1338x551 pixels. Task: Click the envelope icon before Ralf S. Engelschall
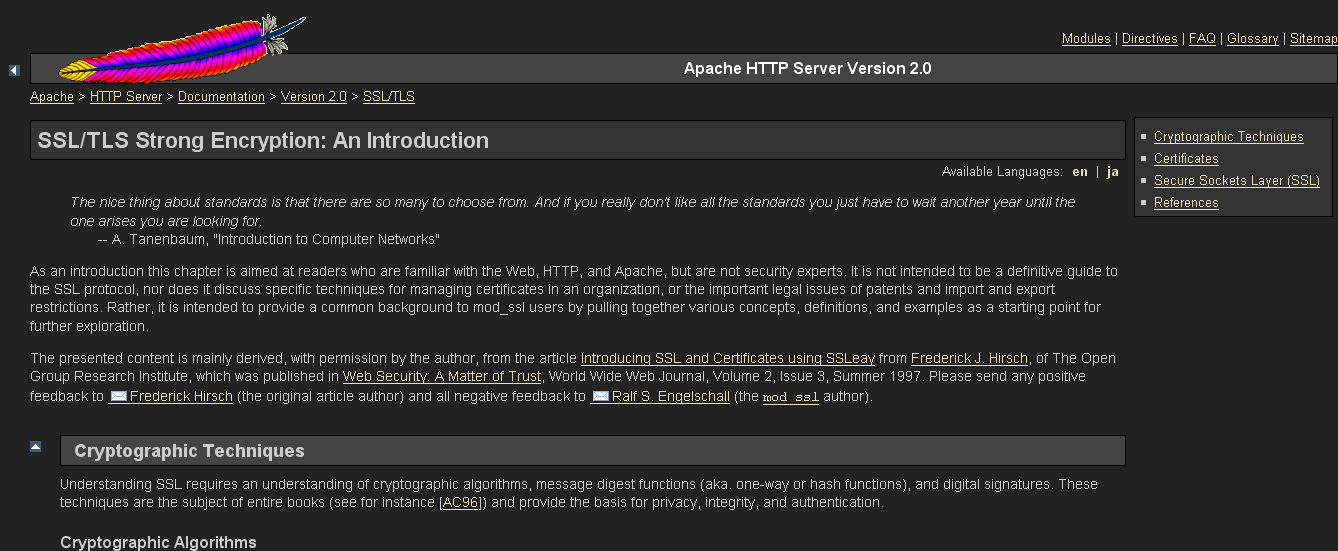(600, 397)
